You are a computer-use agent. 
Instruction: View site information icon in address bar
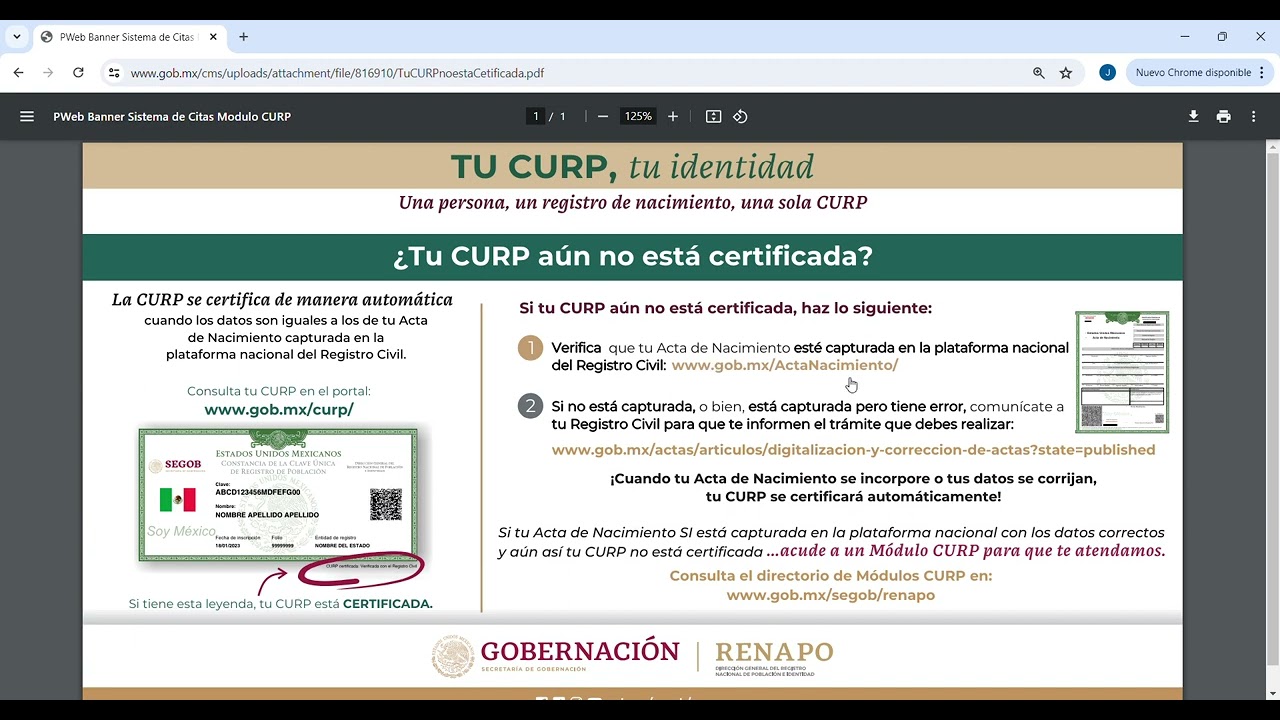tap(114, 73)
